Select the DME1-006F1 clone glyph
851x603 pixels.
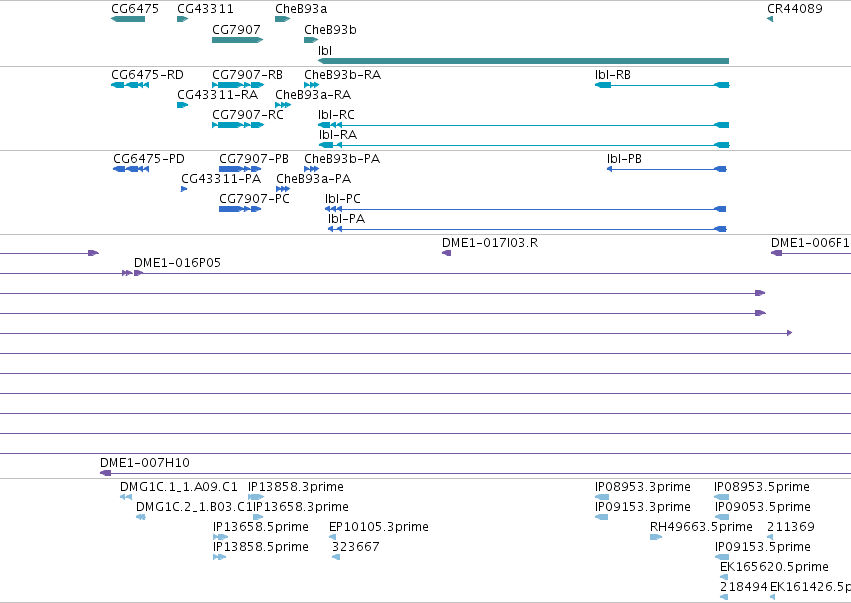tap(811, 253)
